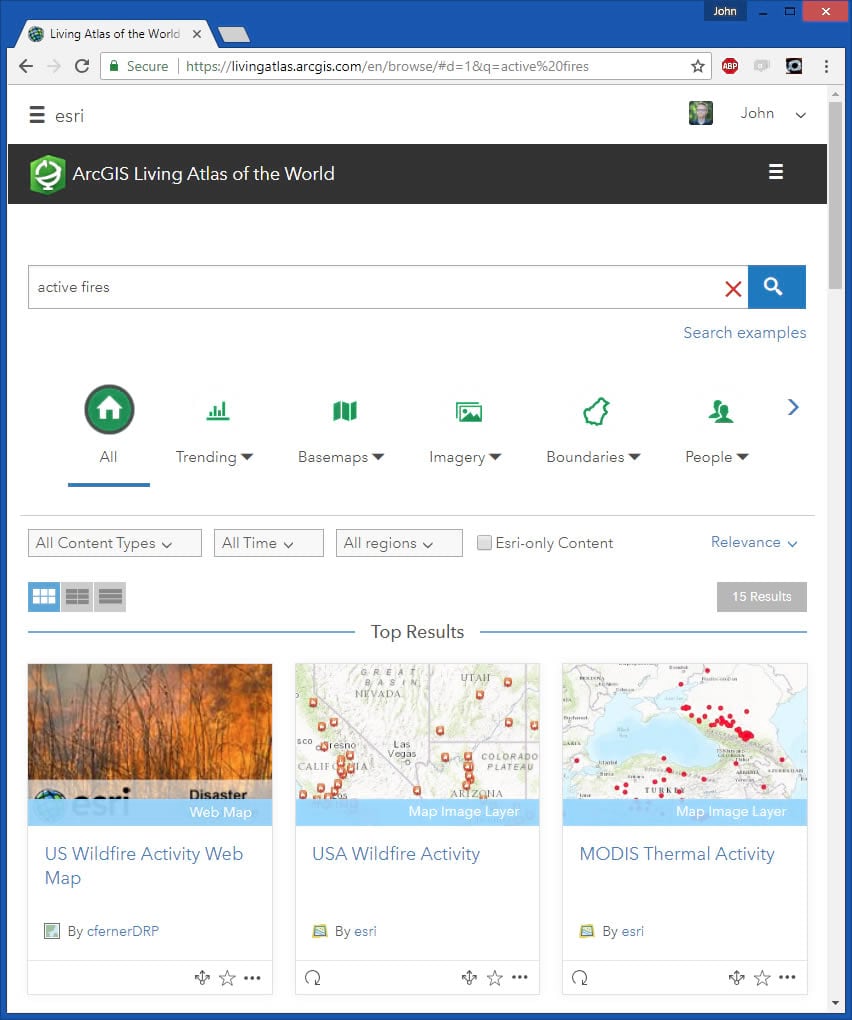This screenshot has width=852, height=1020.
Task: Favorite US Wildfire Activity Web Map
Action: coord(227,978)
